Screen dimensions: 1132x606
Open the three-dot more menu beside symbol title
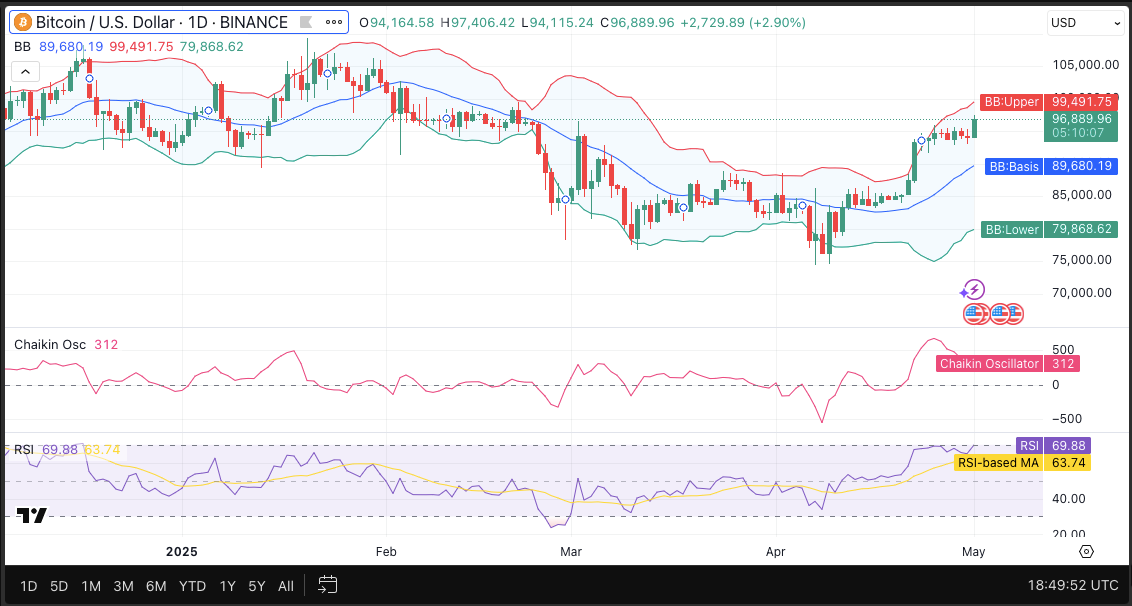click(334, 22)
